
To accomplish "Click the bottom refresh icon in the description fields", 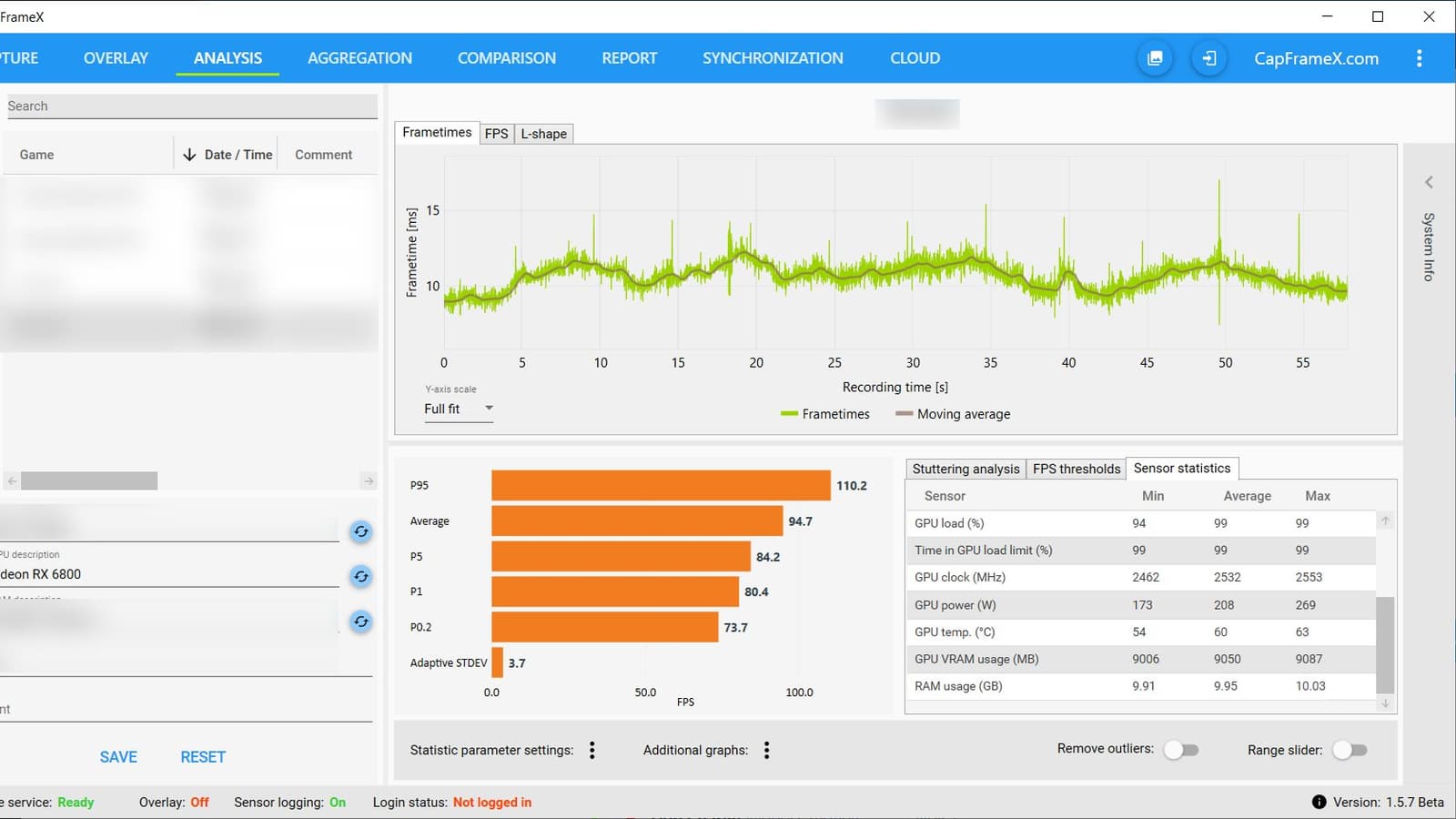I will (361, 622).
